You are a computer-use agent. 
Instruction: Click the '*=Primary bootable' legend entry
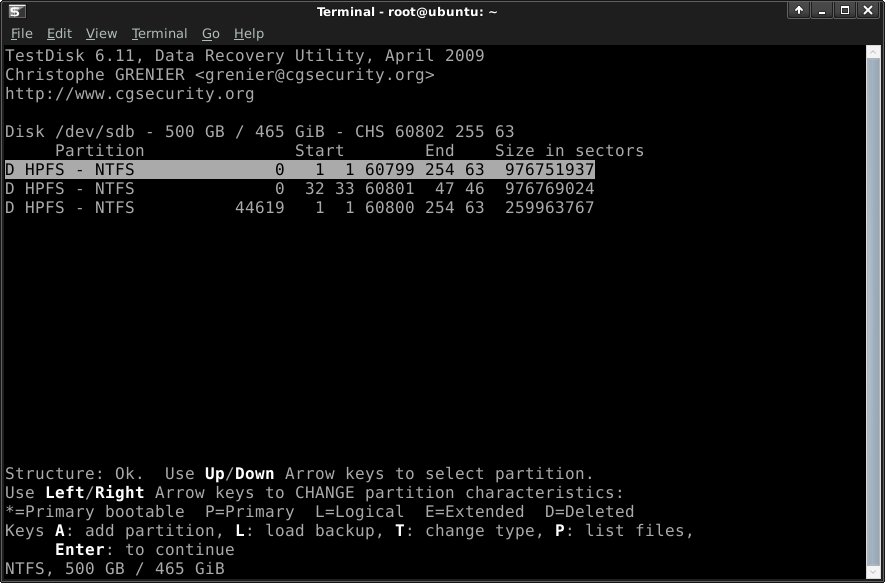click(x=95, y=512)
